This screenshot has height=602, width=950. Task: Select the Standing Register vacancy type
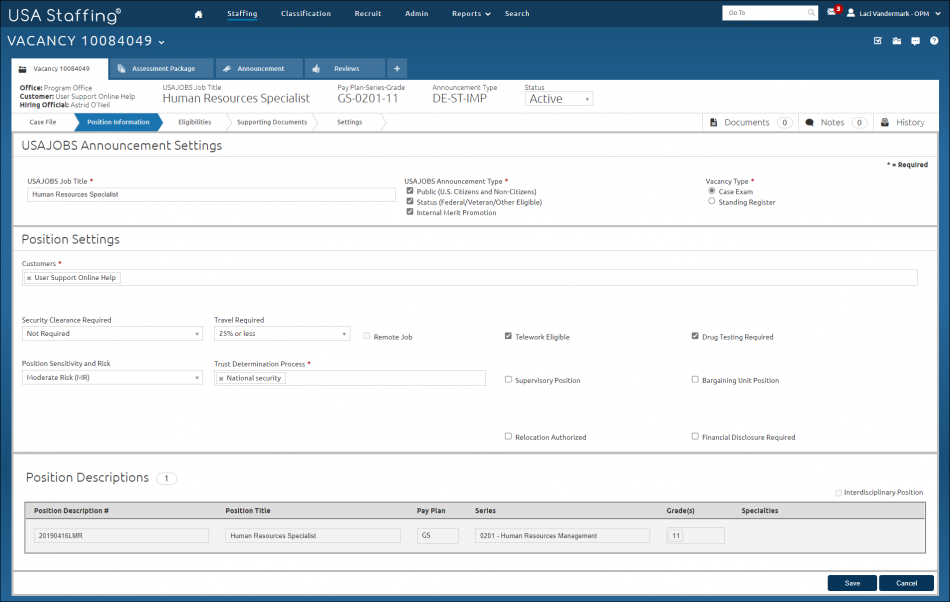pos(712,201)
